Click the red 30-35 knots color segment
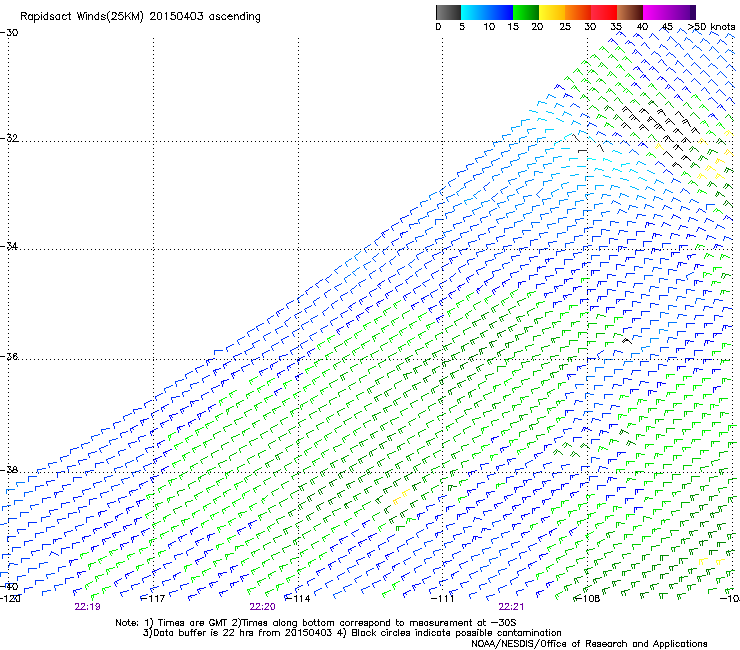Image resolution: width=740 pixels, height=650 pixels. point(604,12)
